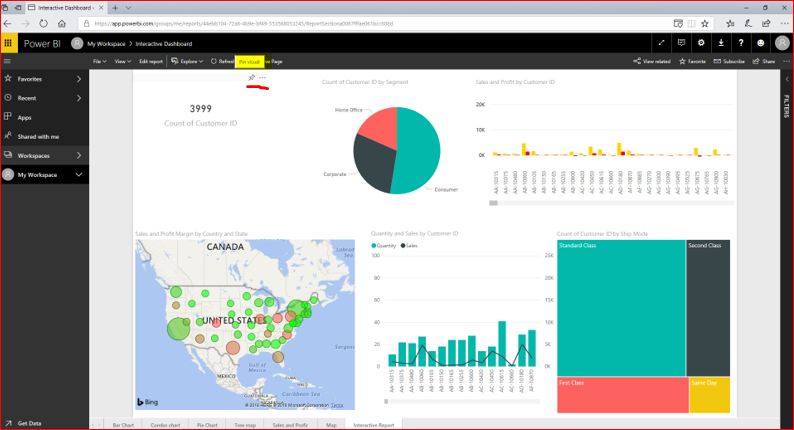Click View related in the action bar
Image resolution: width=794 pixels, height=430 pixels.
652,61
